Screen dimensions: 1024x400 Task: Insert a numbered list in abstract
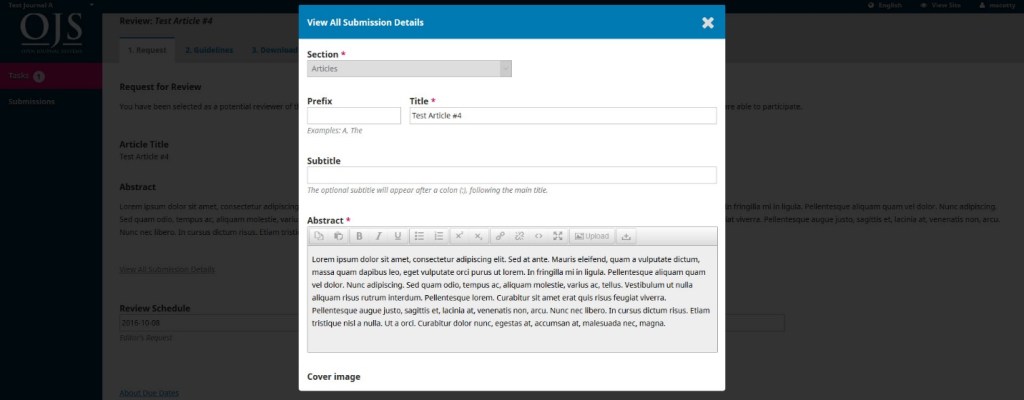tap(438, 236)
